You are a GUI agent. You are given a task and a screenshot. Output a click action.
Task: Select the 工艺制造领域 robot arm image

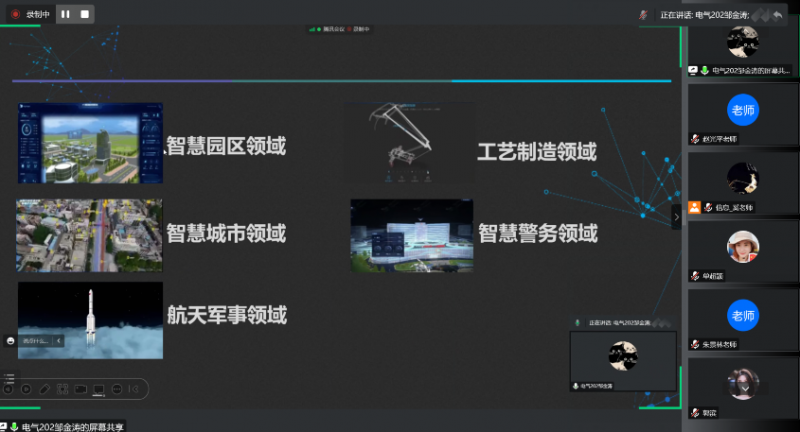(409, 142)
